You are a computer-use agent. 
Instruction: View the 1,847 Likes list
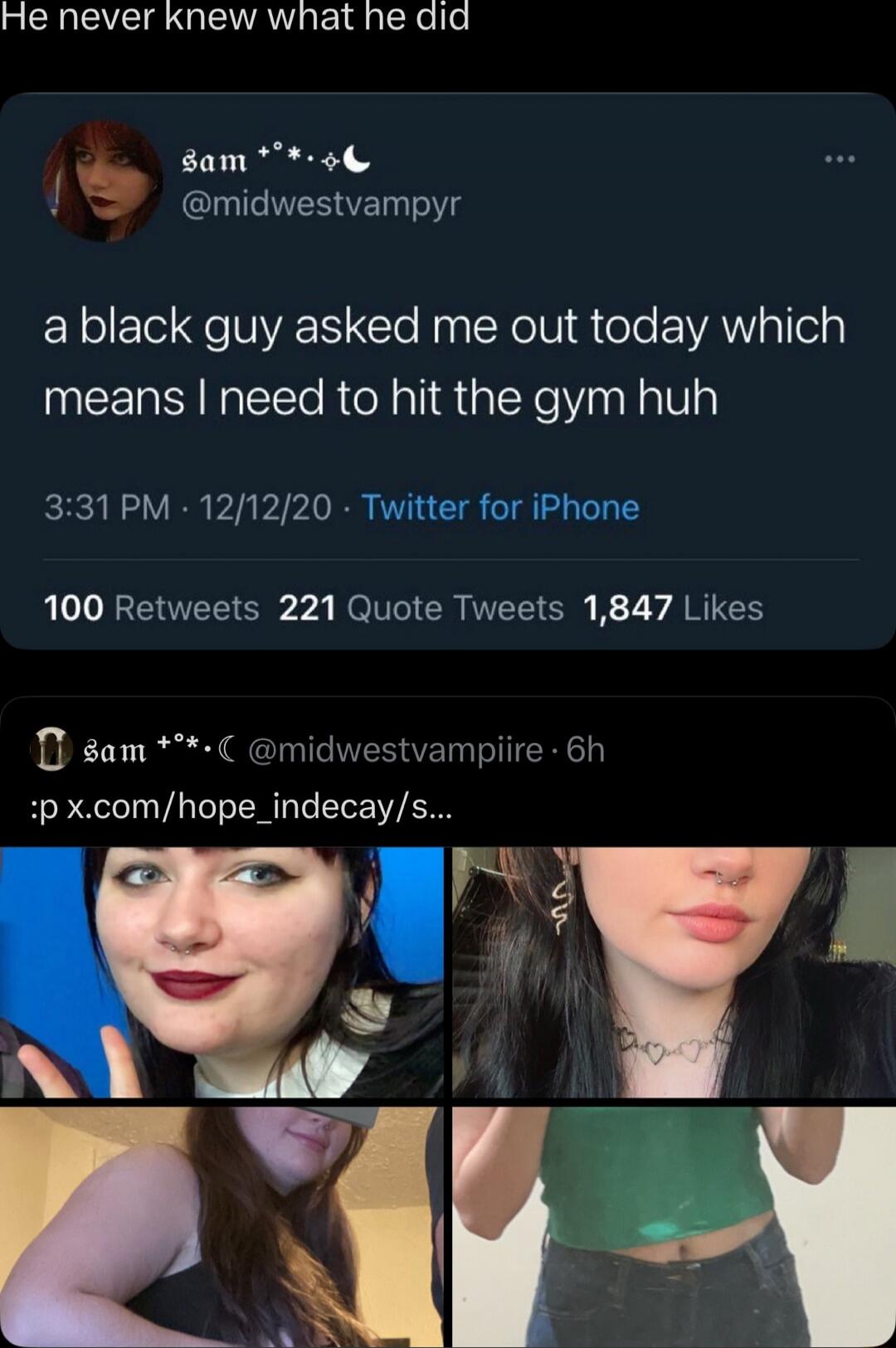(673, 608)
